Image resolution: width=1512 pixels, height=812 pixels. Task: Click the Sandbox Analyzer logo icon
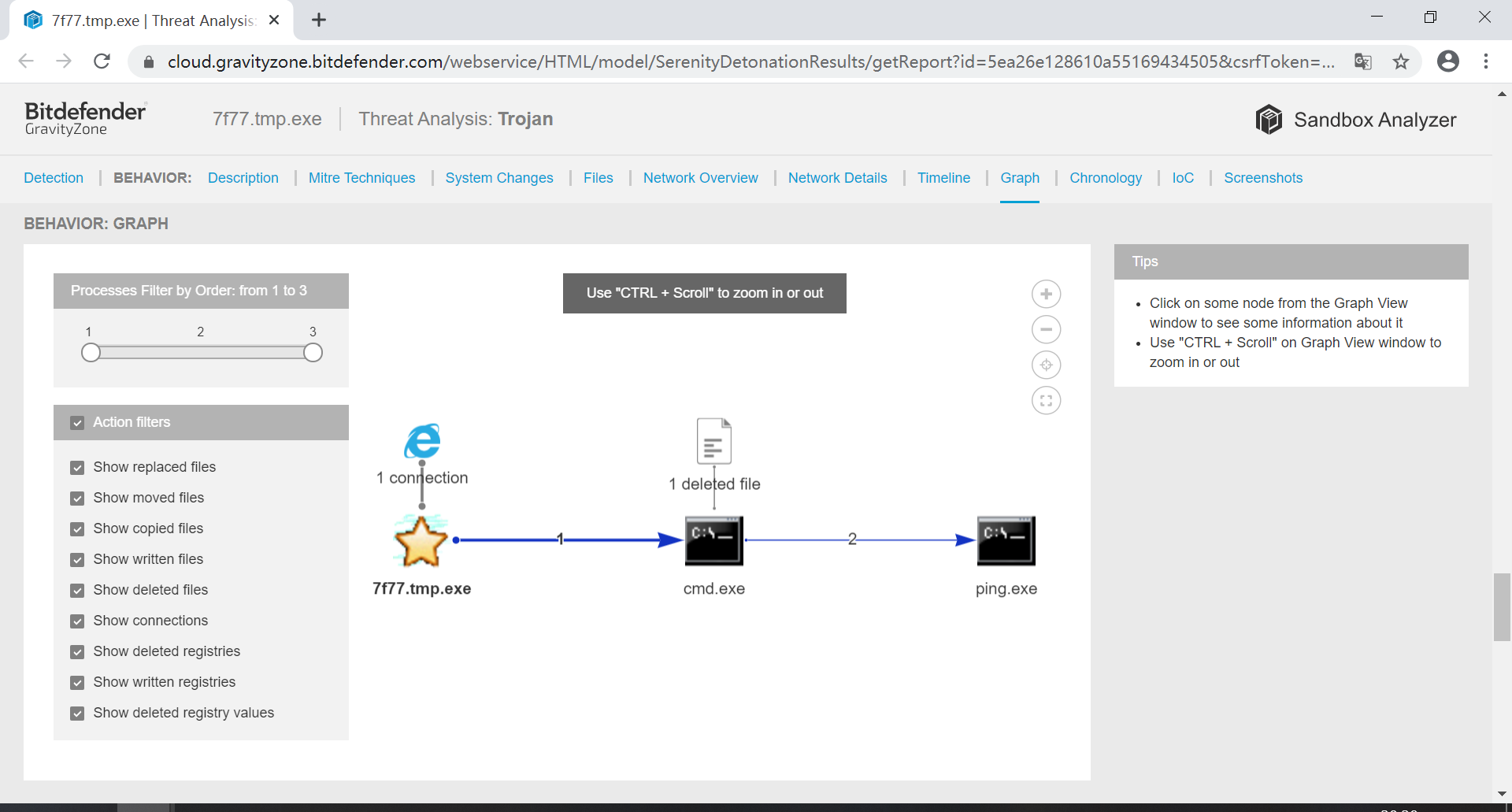[x=1269, y=120]
